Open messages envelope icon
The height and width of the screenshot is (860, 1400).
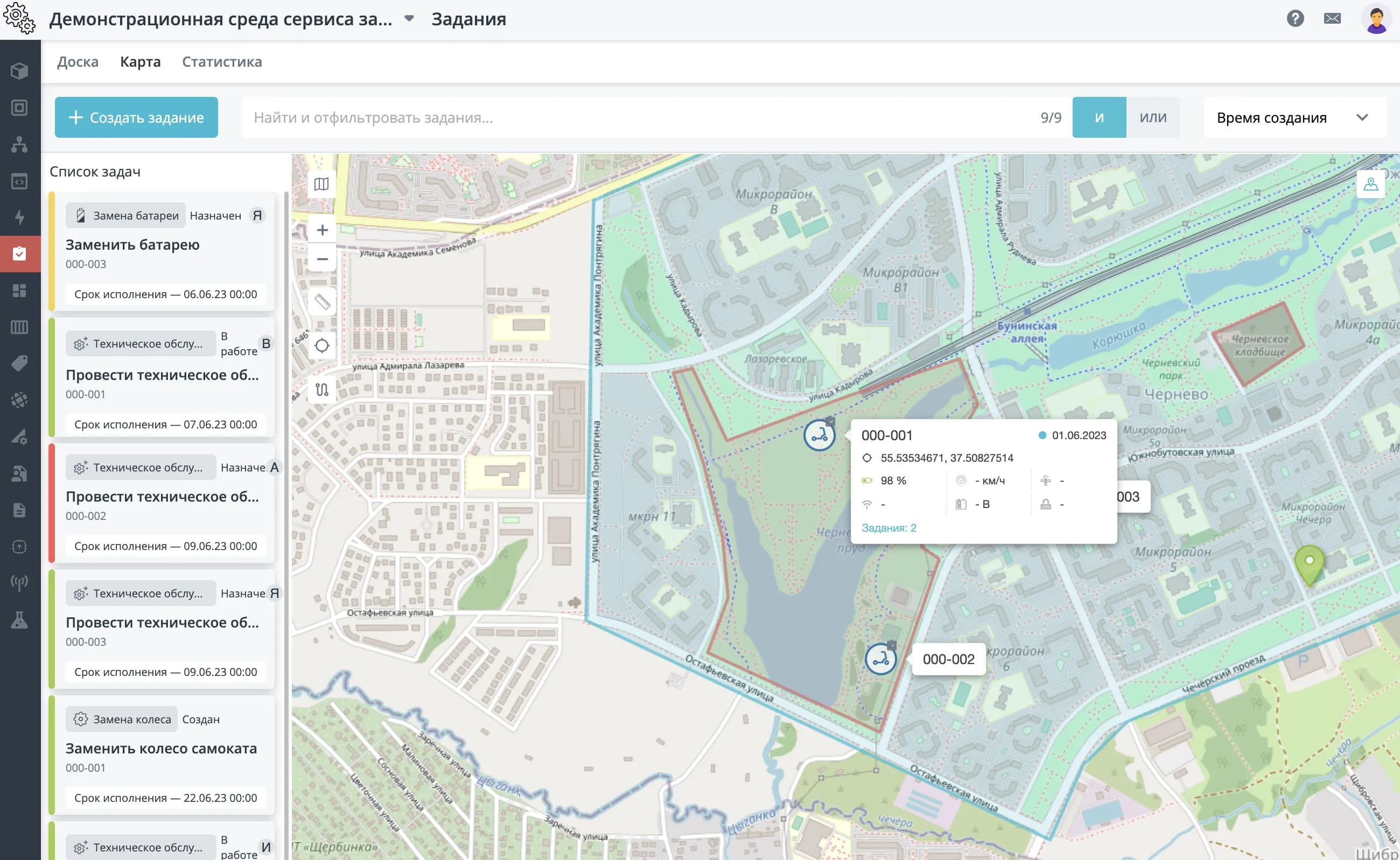pyautogui.click(x=1332, y=19)
